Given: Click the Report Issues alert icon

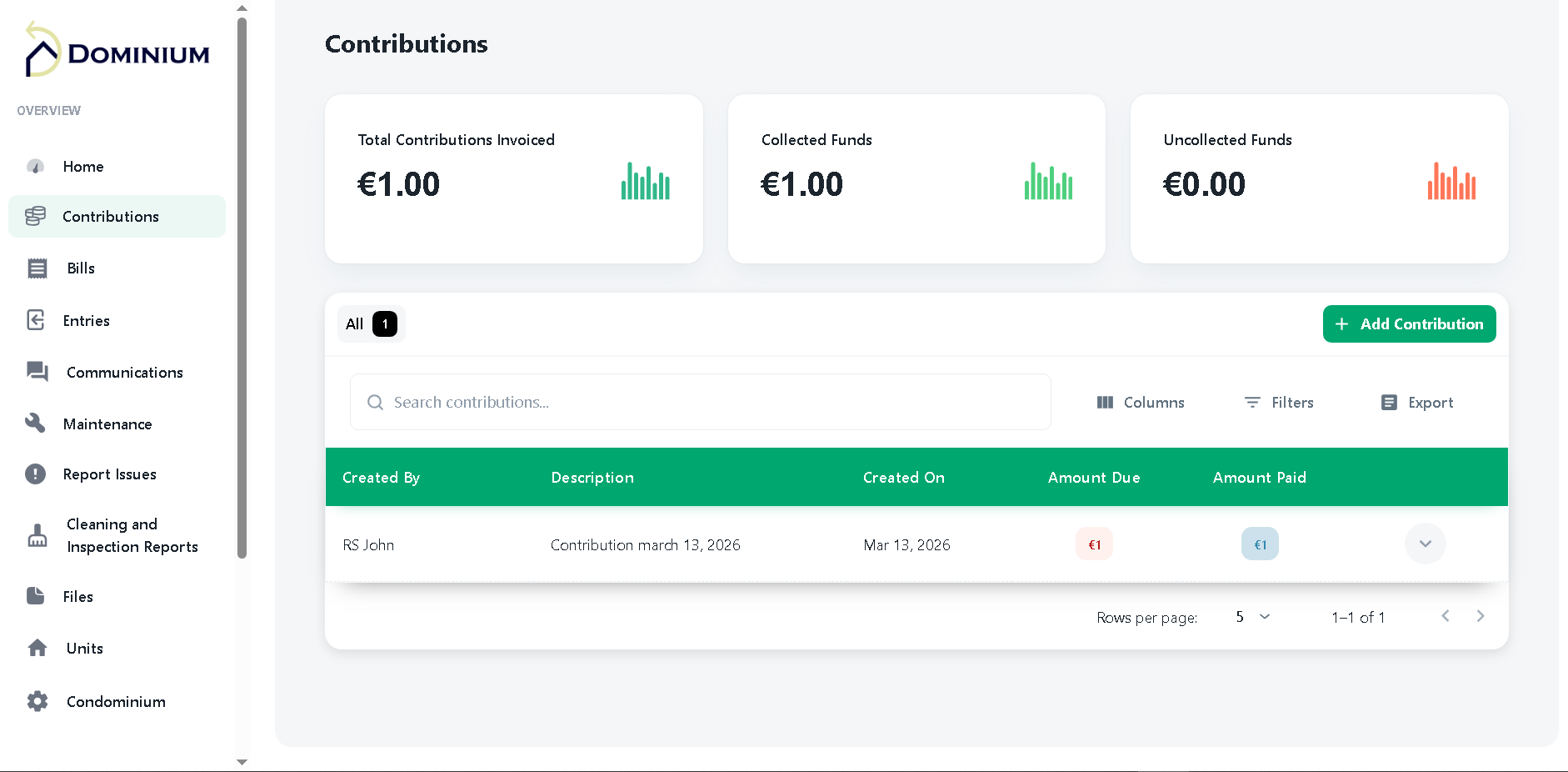Looking at the screenshot, I should point(37,474).
